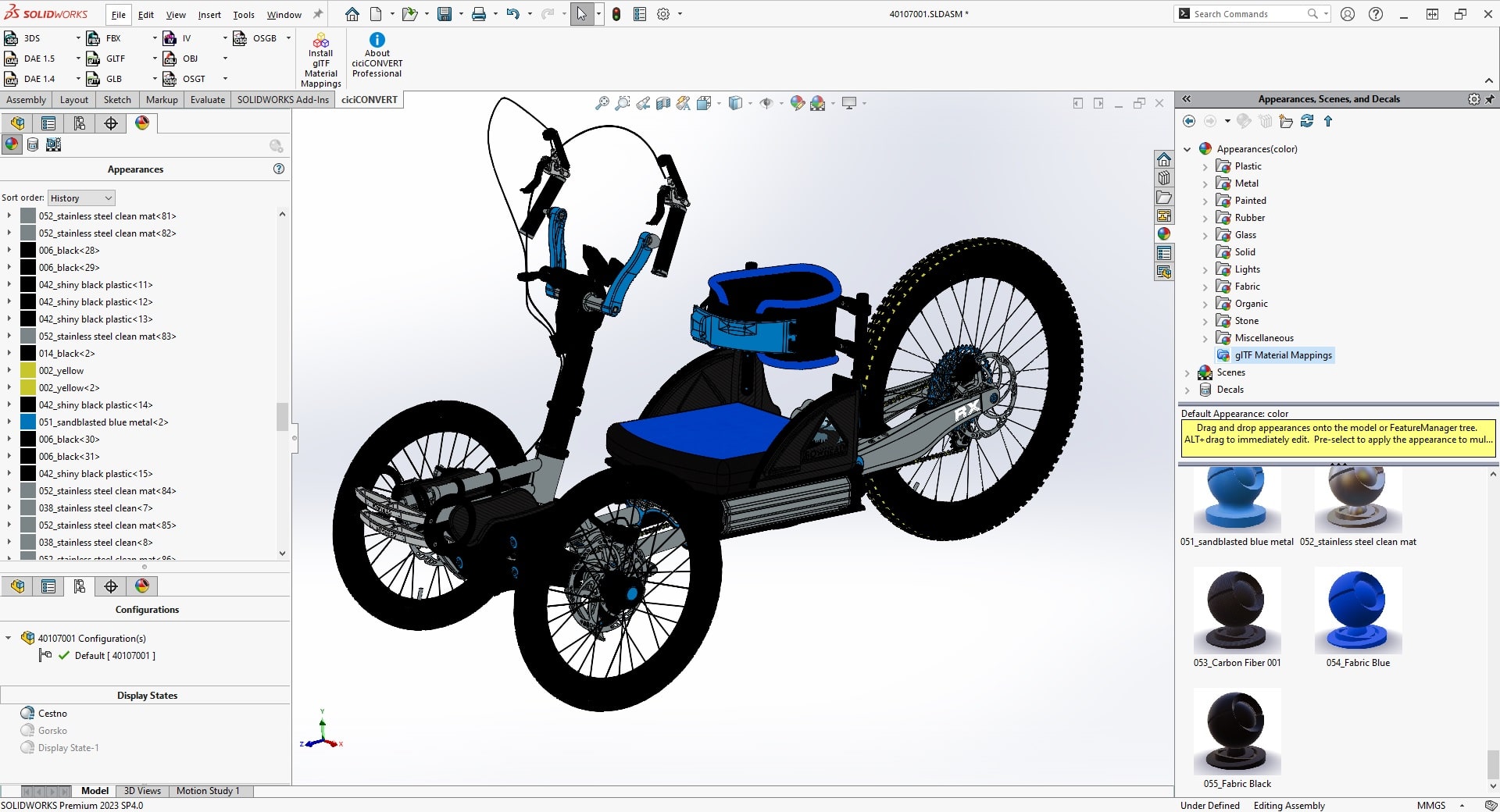
Task: Switch to the Assembly tab
Action: 26,100
